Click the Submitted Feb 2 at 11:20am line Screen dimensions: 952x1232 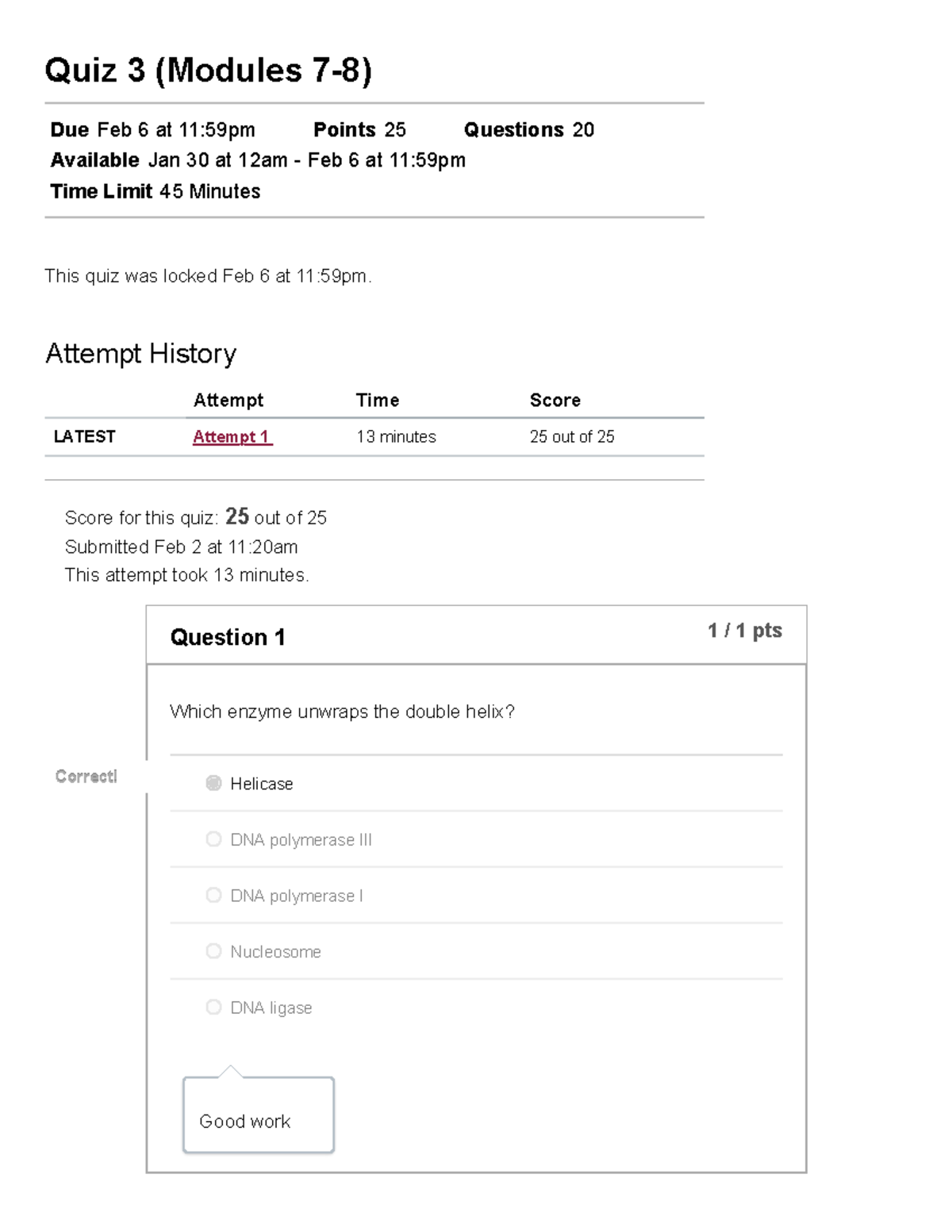tap(181, 547)
